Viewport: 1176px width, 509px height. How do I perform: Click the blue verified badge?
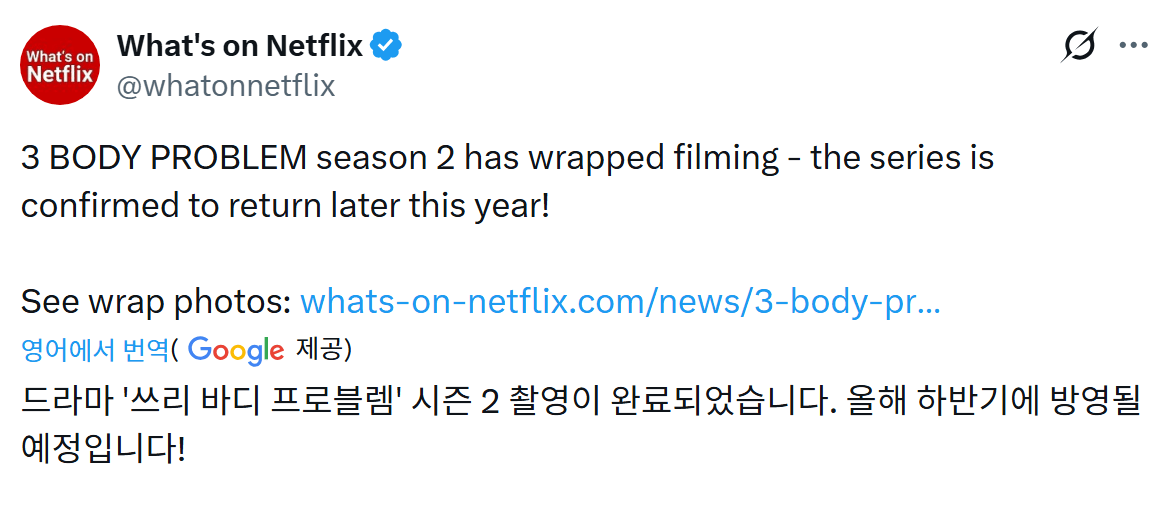[386, 45]
